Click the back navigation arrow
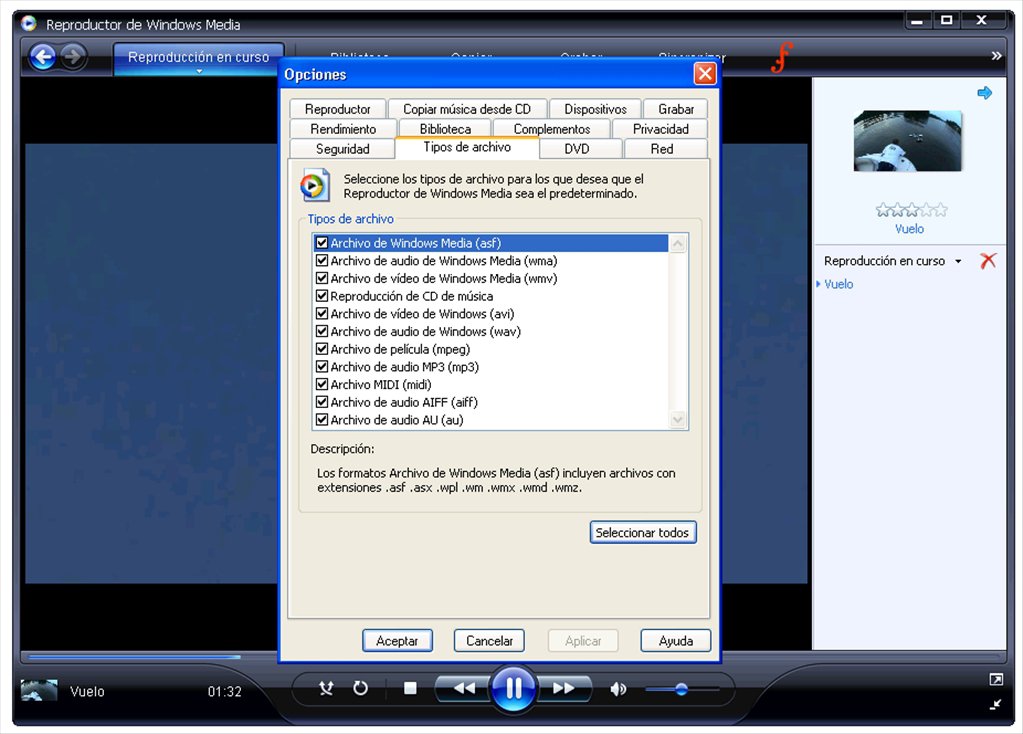The height and width of the screenshot is (734, 1023). [42, 57]
